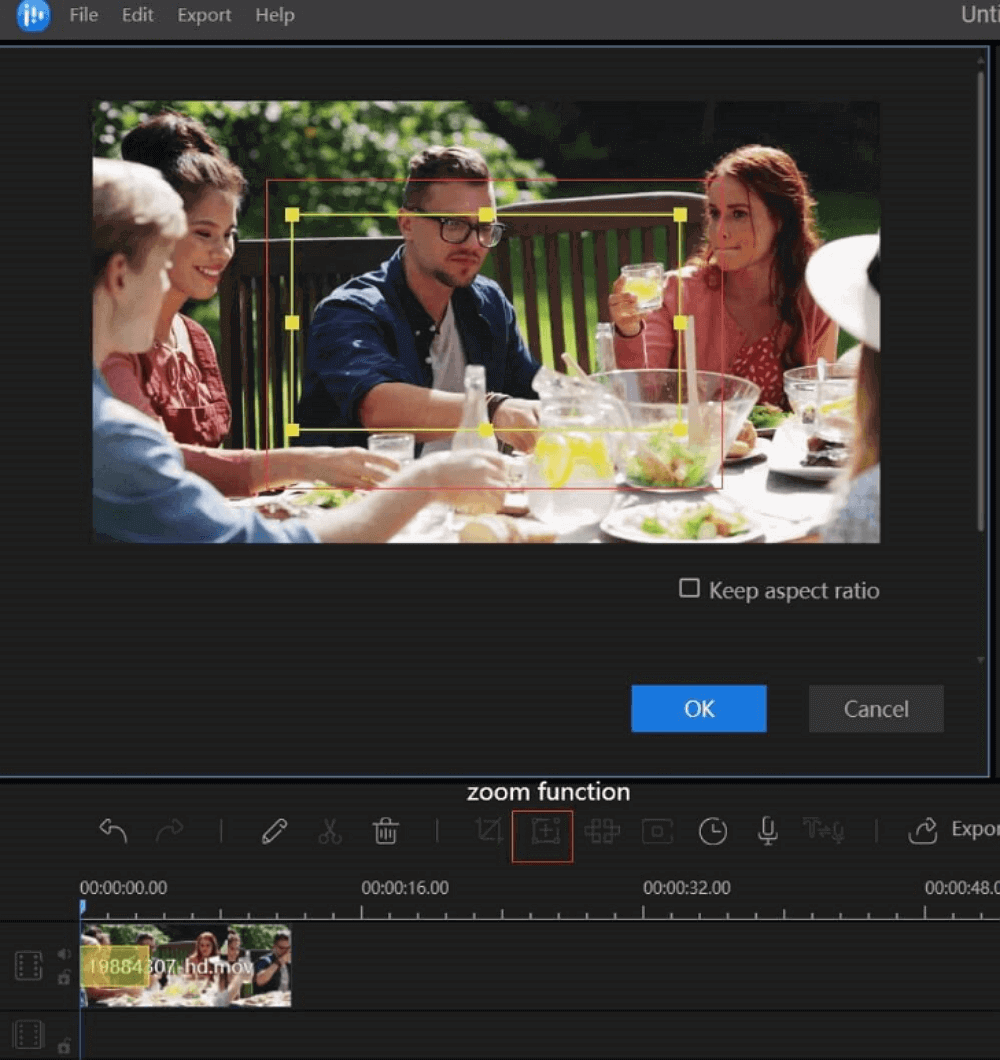Enable the Keep aspect ratio checkbox

pyautogui.click(x=689, y=590)
